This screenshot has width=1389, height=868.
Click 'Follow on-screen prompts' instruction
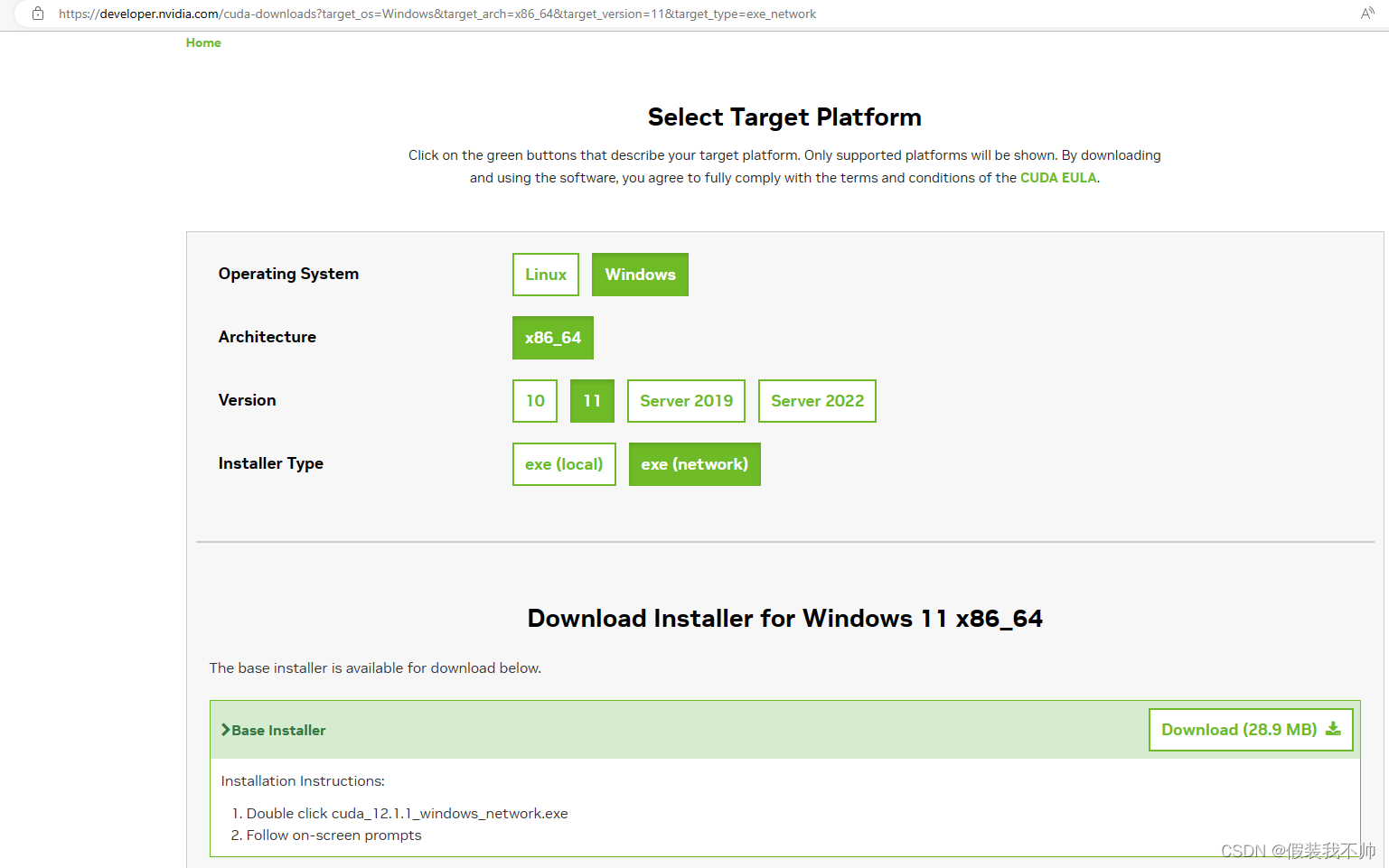coord(333,835)
